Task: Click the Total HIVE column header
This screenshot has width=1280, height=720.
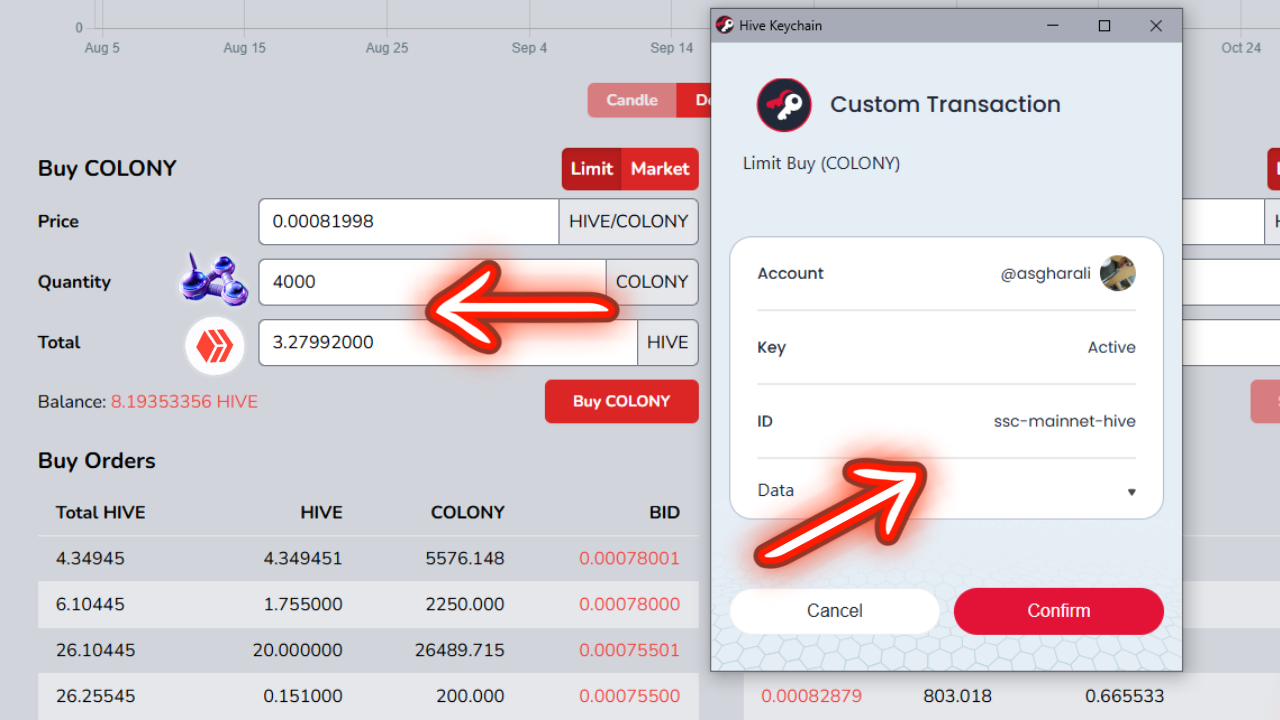Action: tap(101, 513)
